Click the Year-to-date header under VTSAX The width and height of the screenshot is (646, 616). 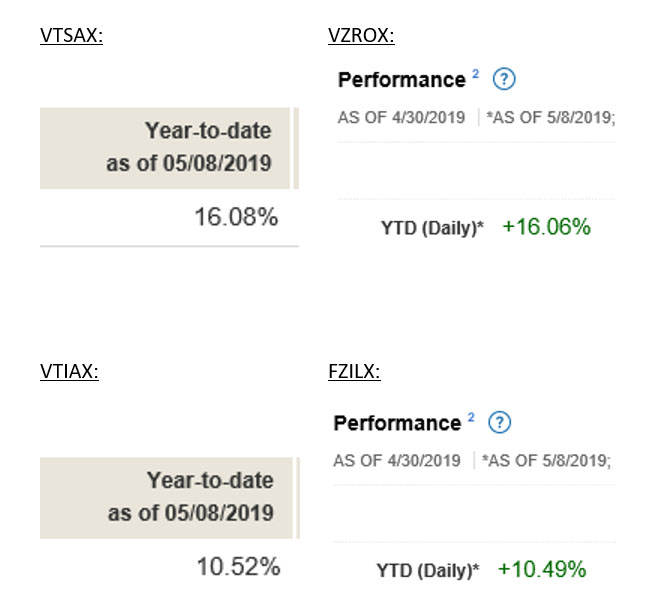pyautogui.click(x=189, y=146)
